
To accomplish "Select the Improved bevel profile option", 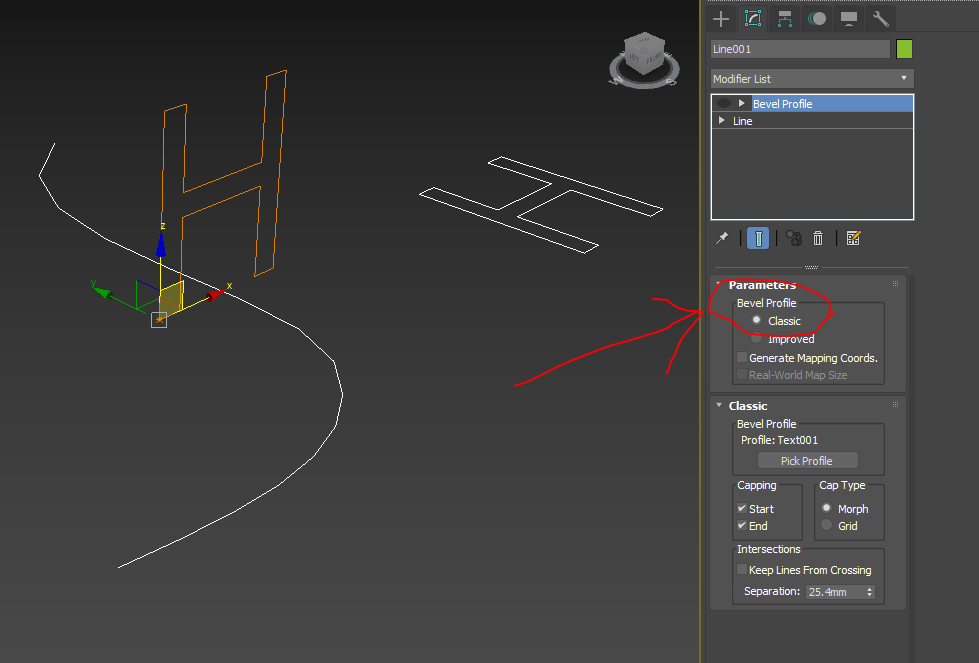I will pos(756,339).
